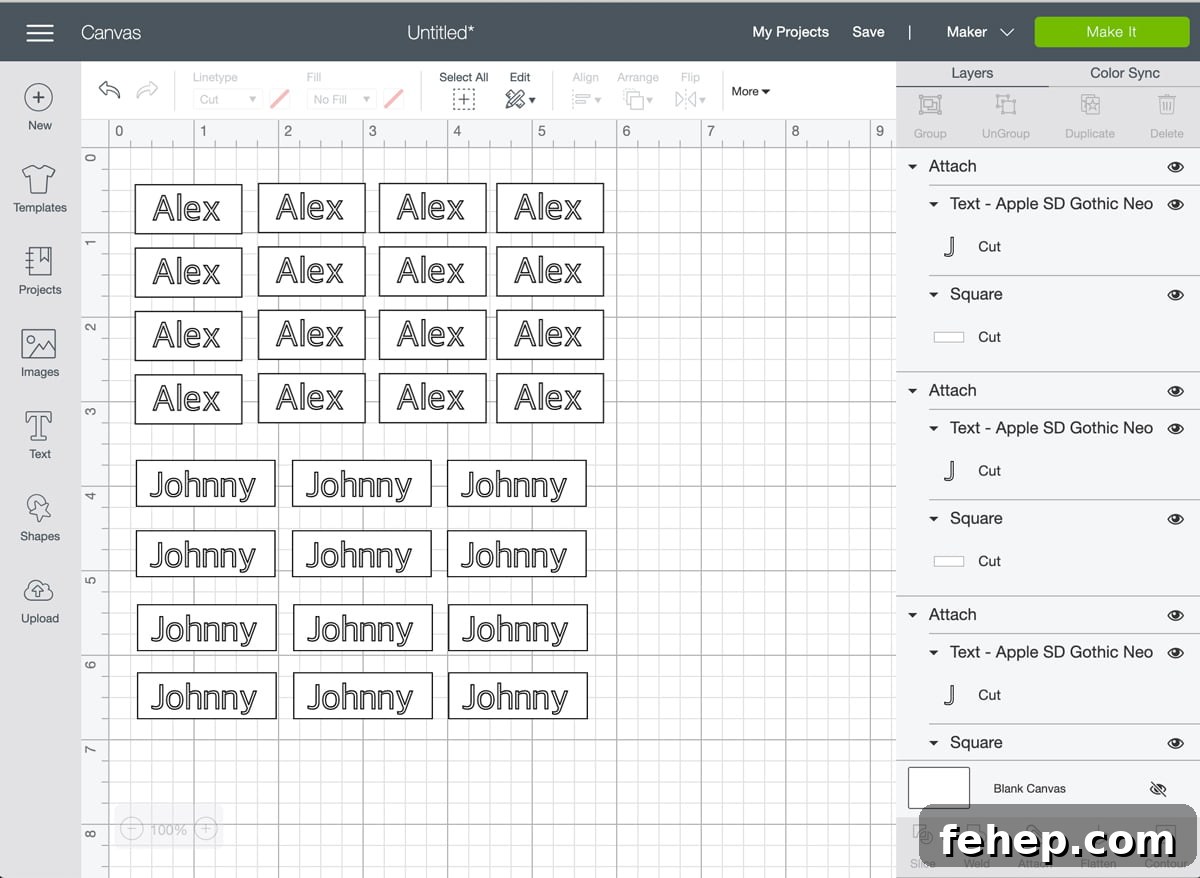The image size is (1200, 878).
Task: Hide the third Attach group
Action: click(1175, 615)
